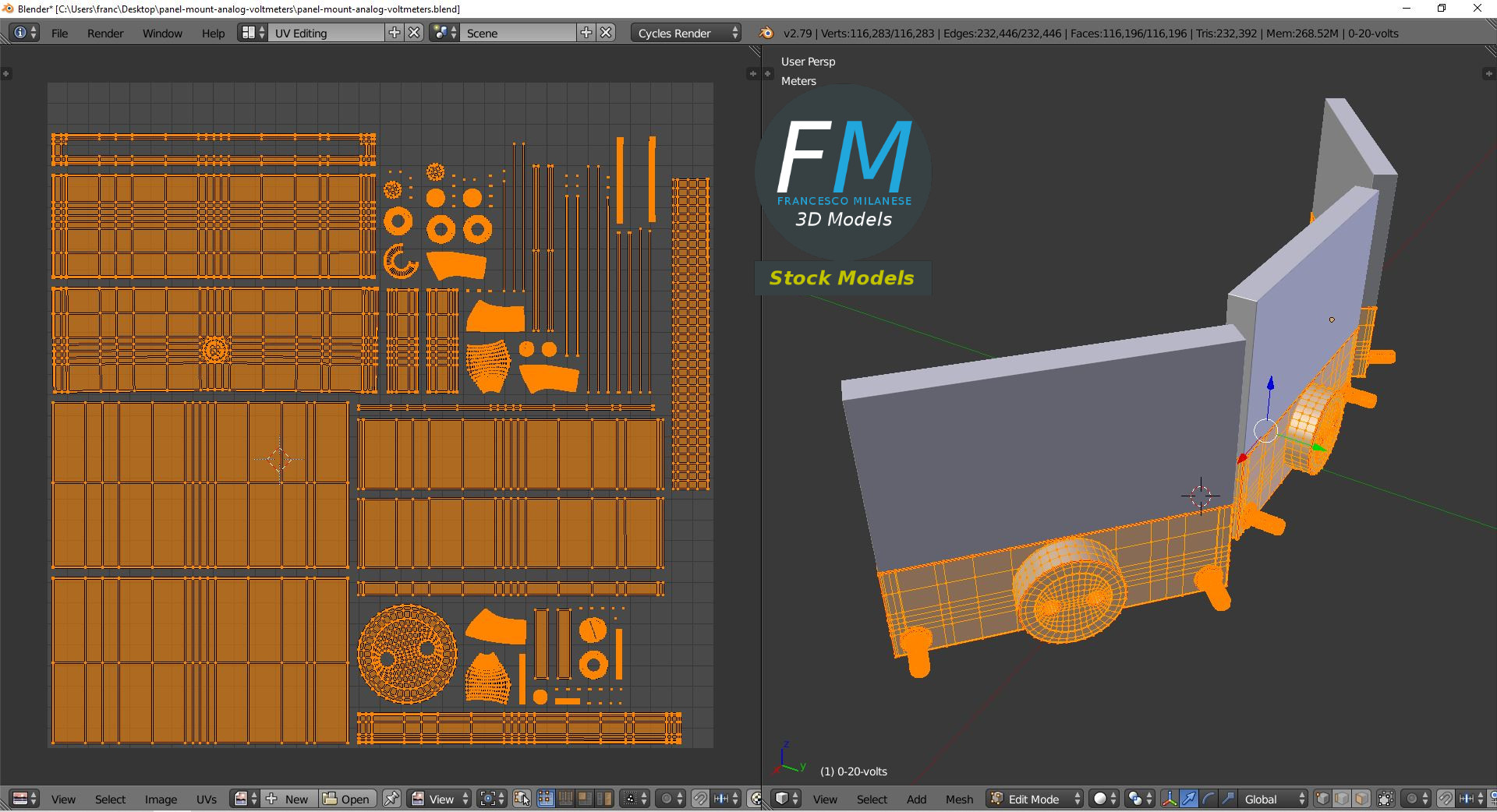Enable translate manipulator arrow

tap(1188, 799)
